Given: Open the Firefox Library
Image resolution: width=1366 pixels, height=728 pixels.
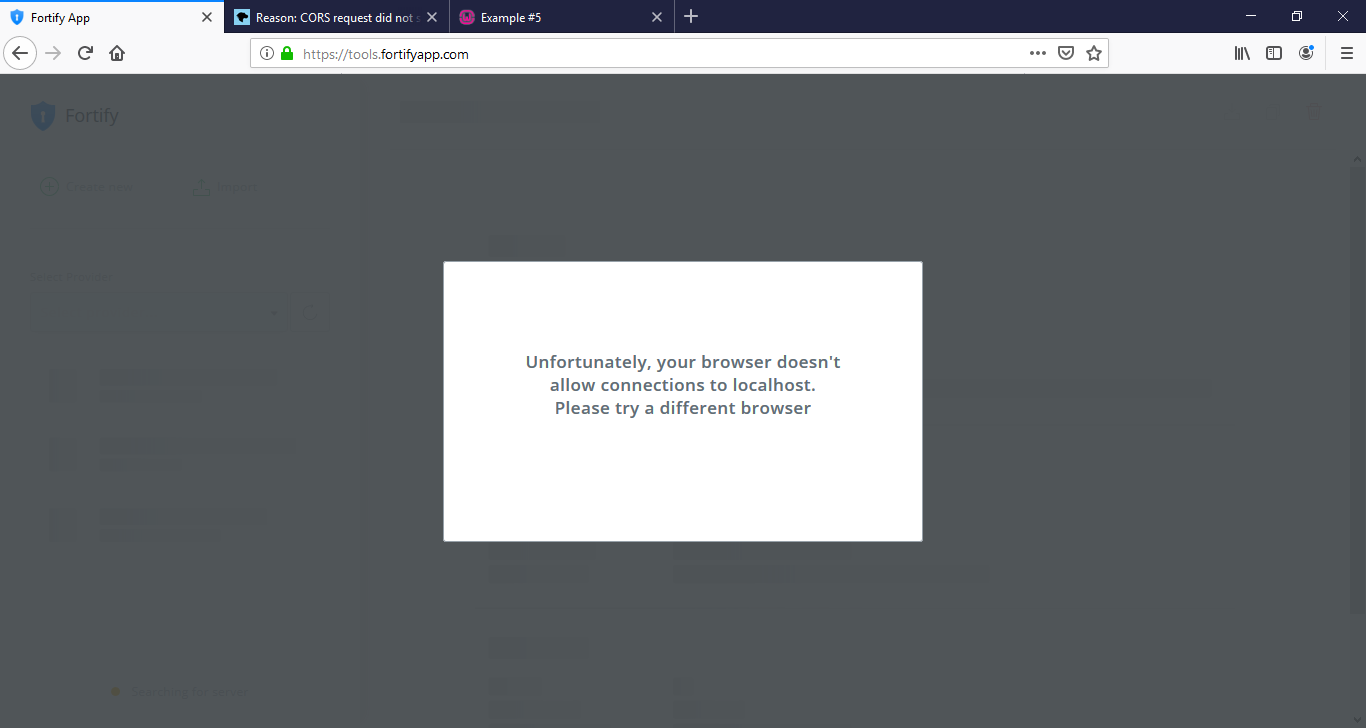Looking at the screenshot, I should pos(1242,52).
